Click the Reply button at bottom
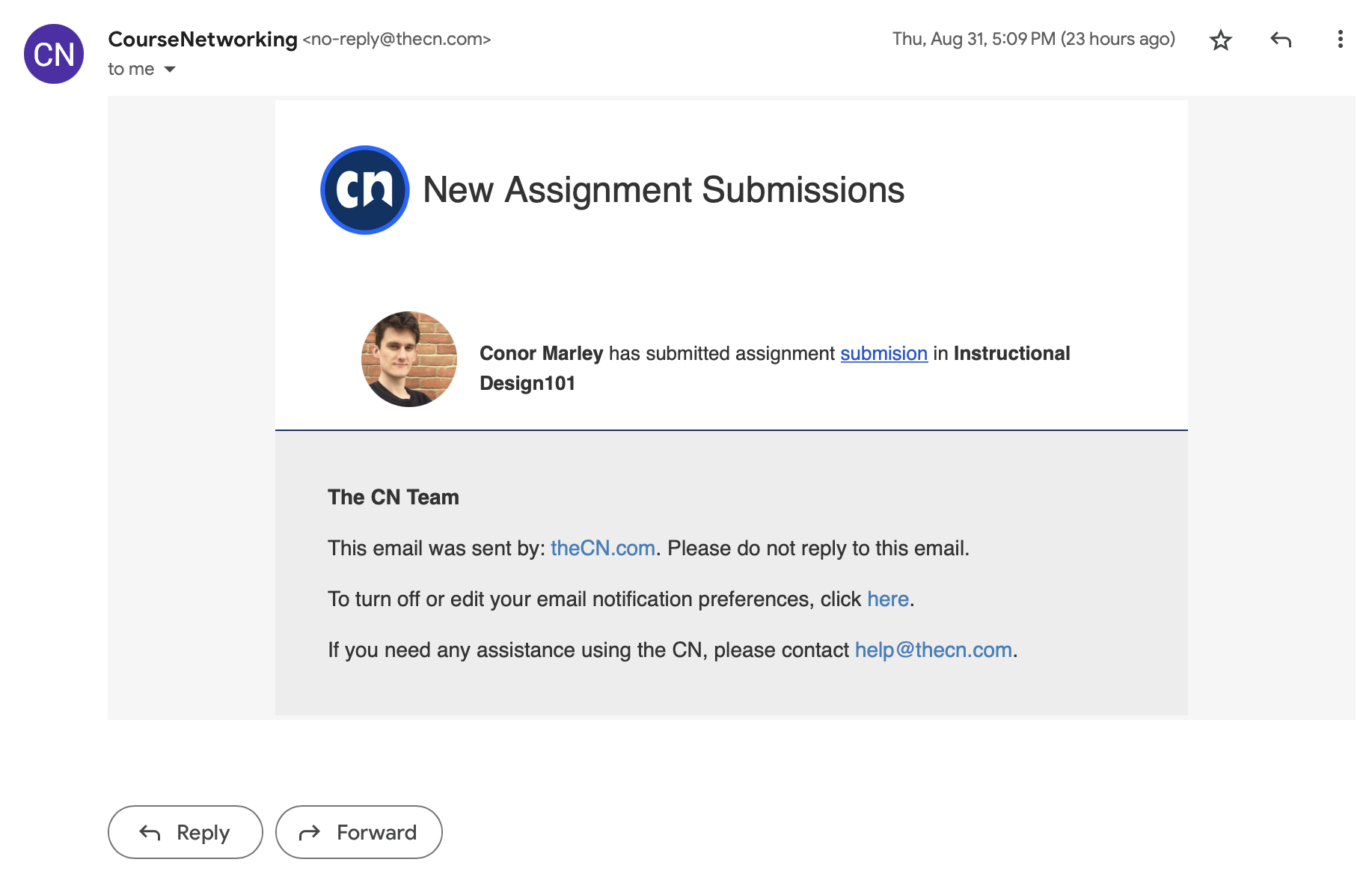Viewport: 1372px width, 889px height. tap(186, 832)
